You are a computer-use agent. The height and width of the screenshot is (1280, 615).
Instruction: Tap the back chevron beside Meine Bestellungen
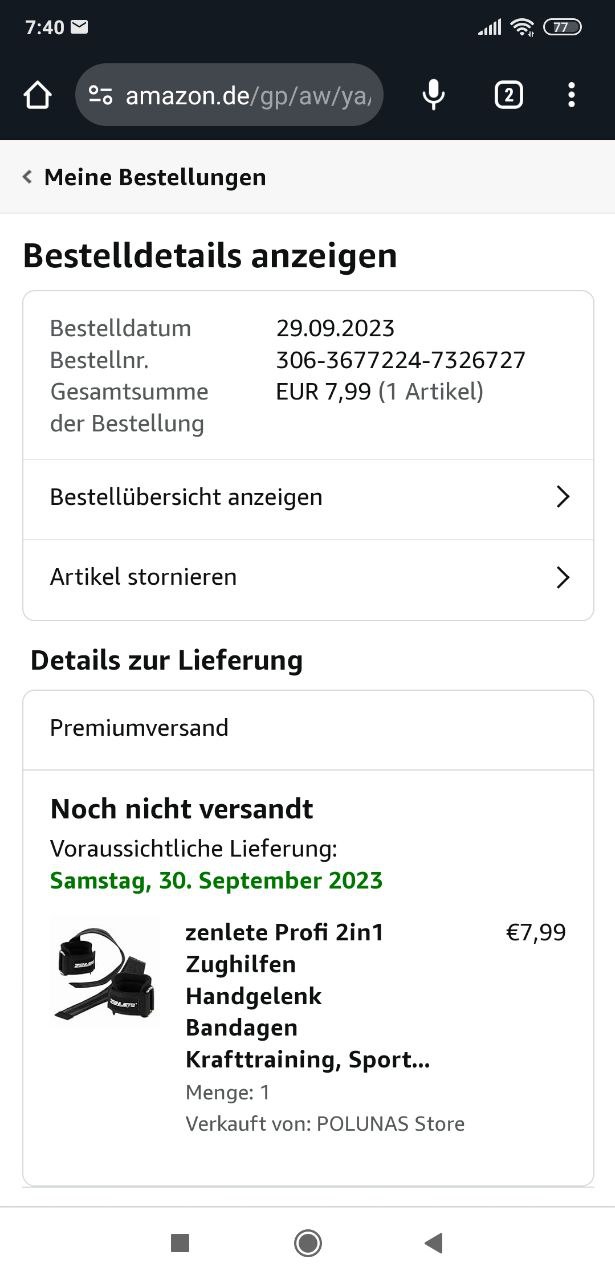pyautogui.click(x=27, y=178)
